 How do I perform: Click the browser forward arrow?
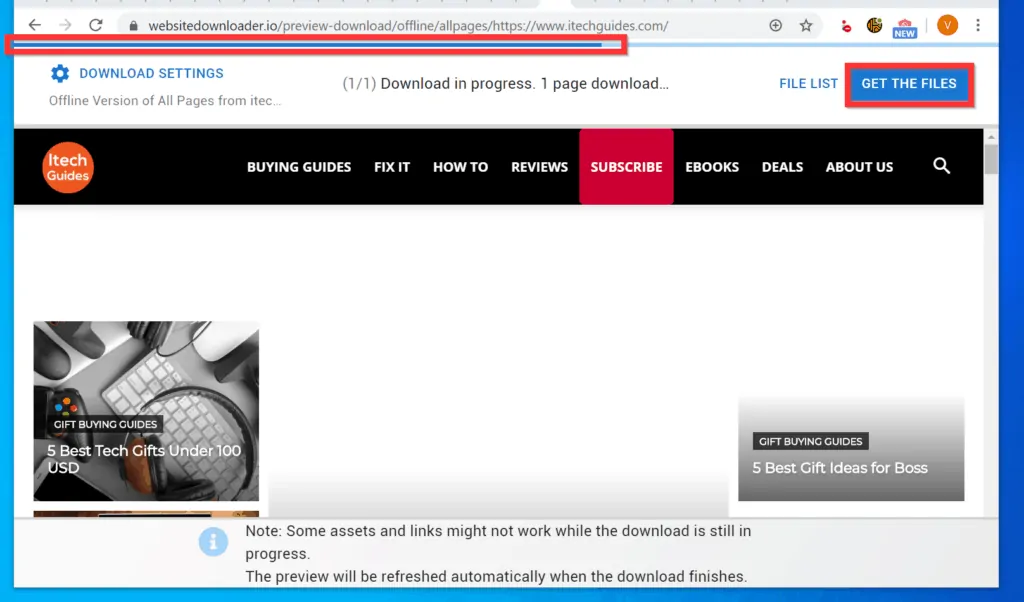[x=65, y=25]
